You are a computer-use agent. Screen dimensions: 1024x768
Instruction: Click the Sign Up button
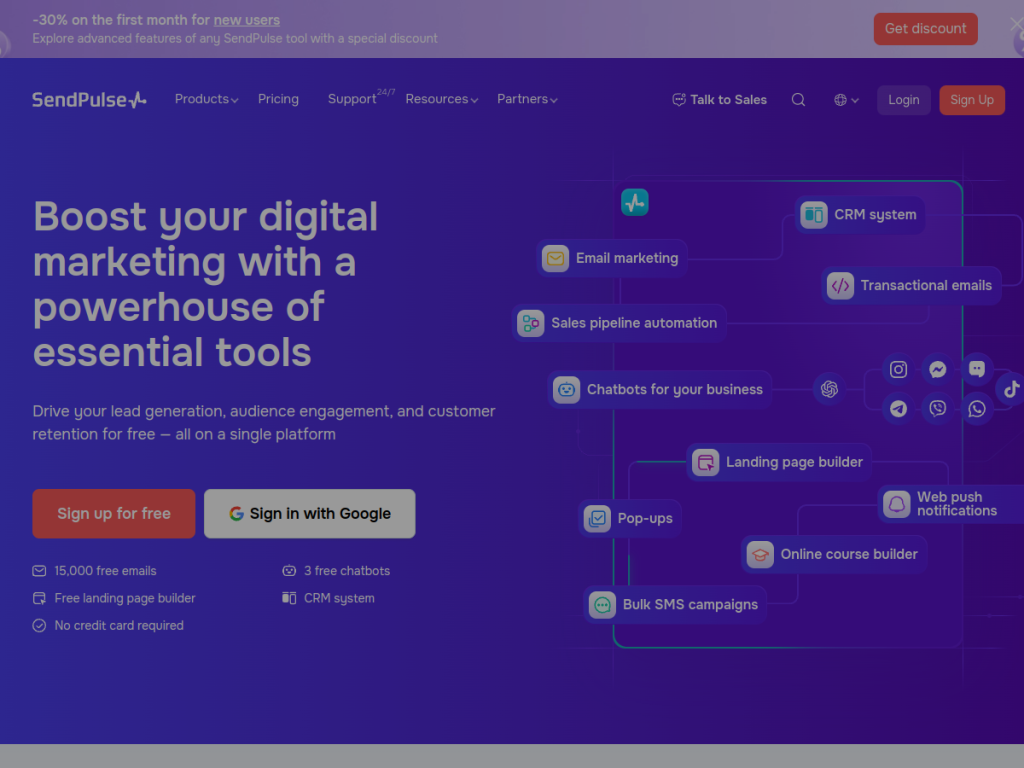(x=972, y=100)
